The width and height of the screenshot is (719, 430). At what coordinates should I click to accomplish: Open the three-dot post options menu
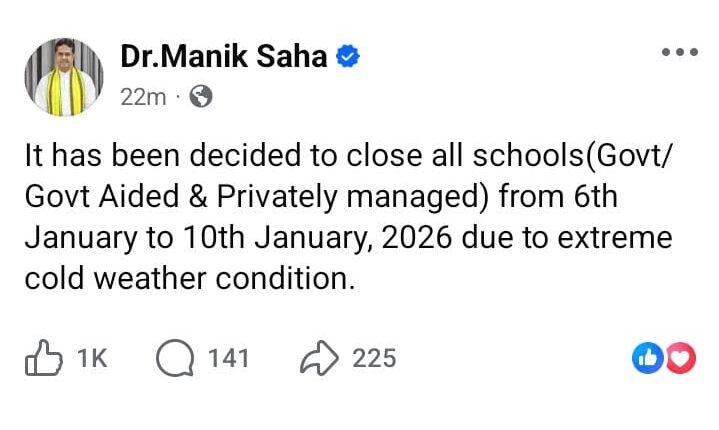tap(680, 53)
